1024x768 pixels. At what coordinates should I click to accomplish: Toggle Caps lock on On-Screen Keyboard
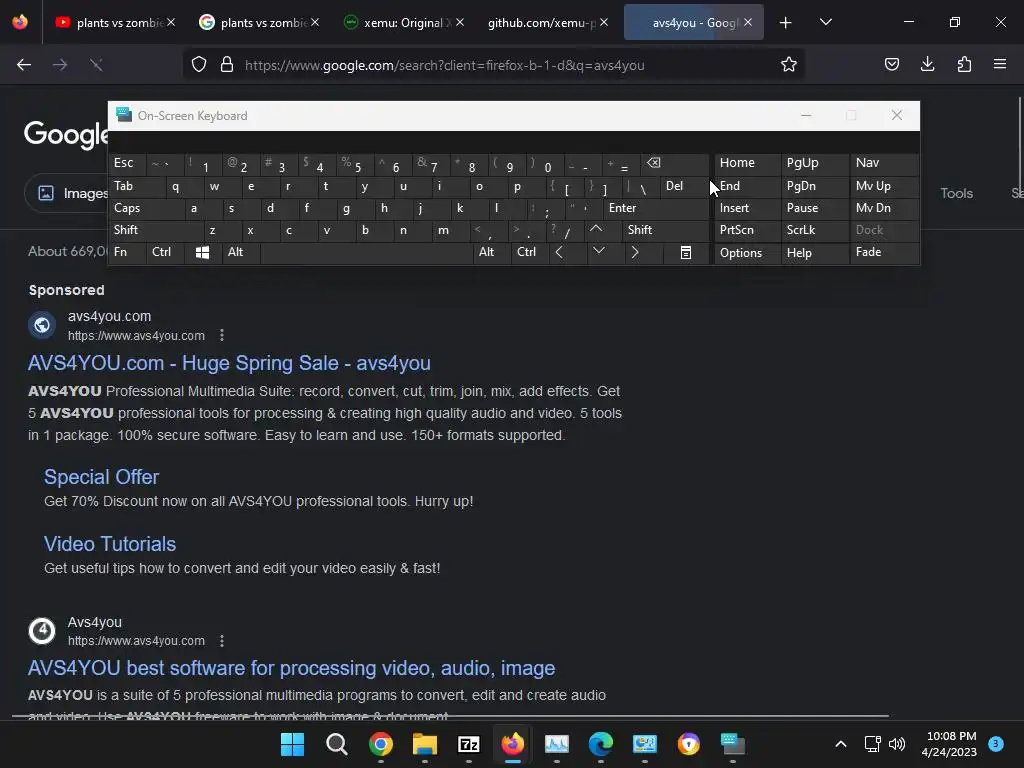[x=146, y=208]
